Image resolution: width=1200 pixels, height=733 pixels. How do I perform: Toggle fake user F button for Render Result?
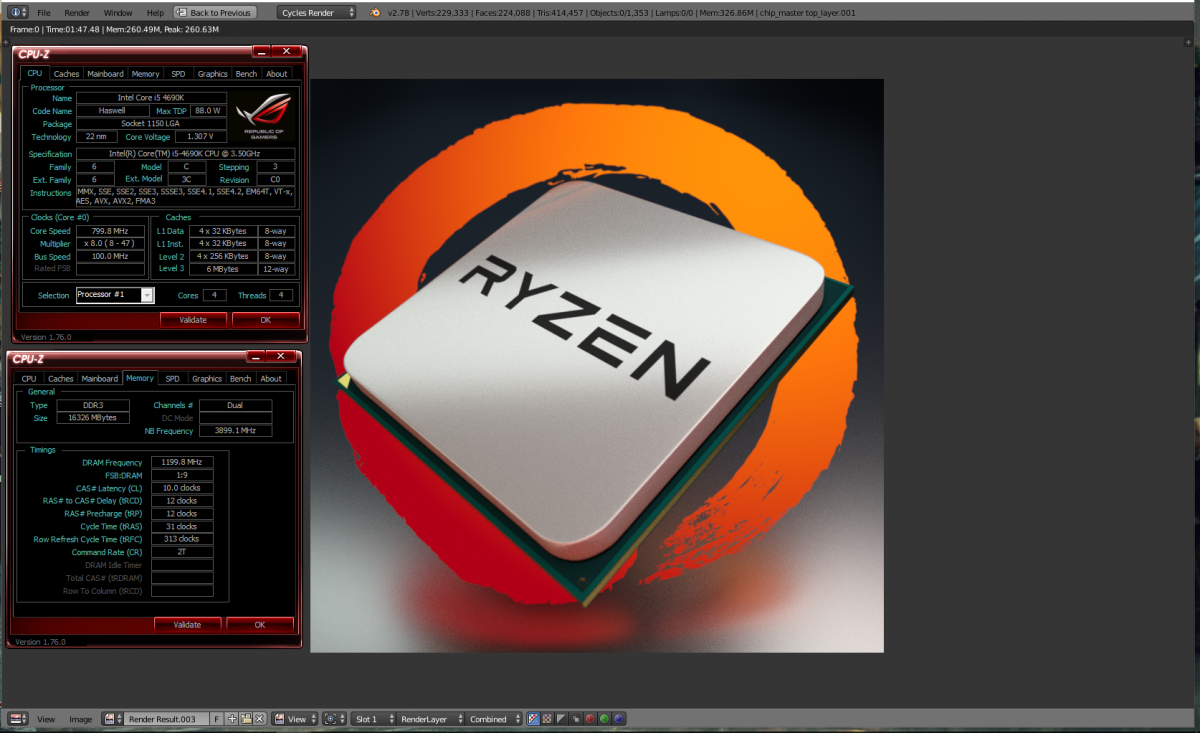click(217, 718)
